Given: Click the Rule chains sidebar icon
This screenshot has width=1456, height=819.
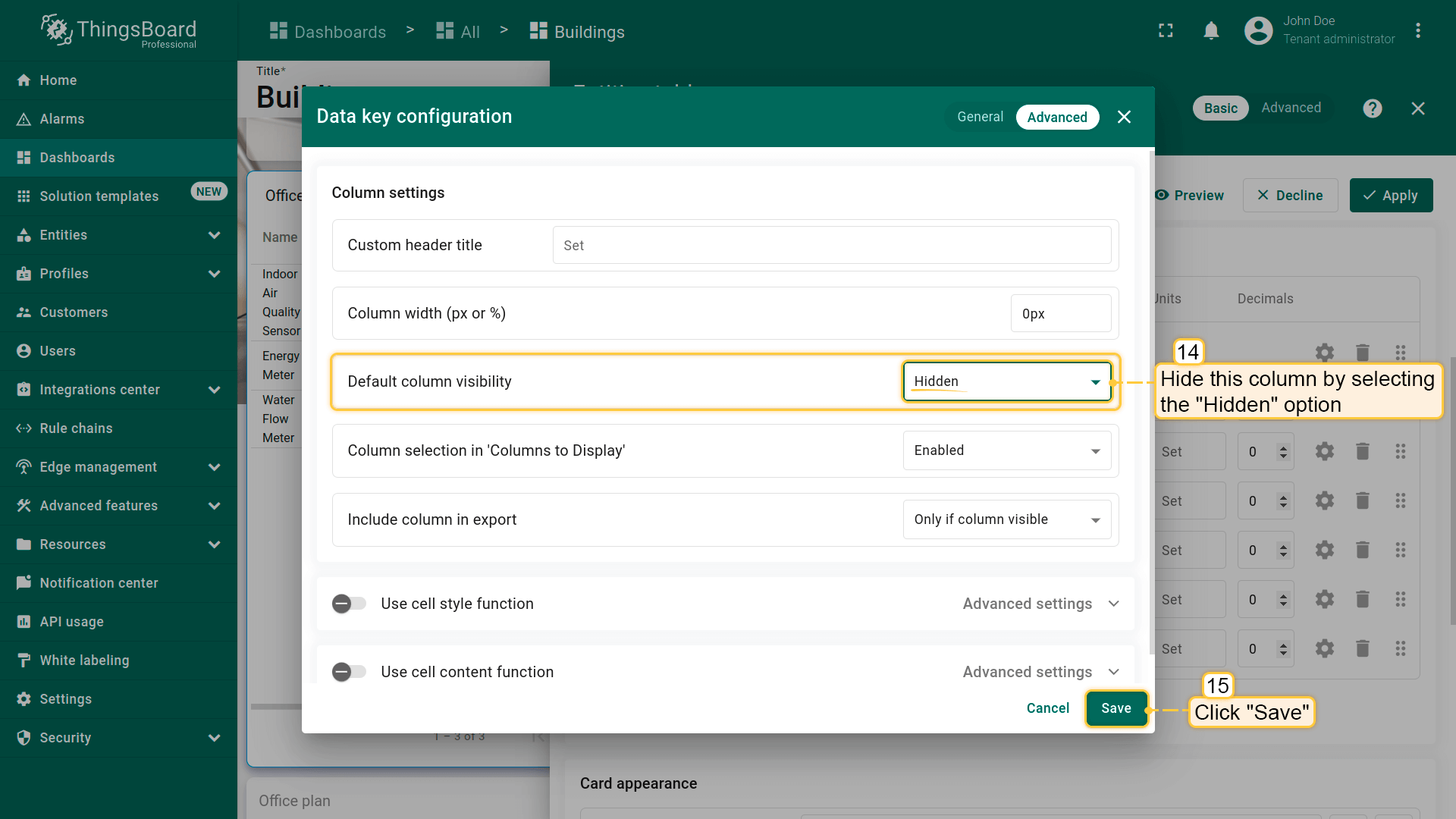Looking at the screenshot, I should [24, 428].
